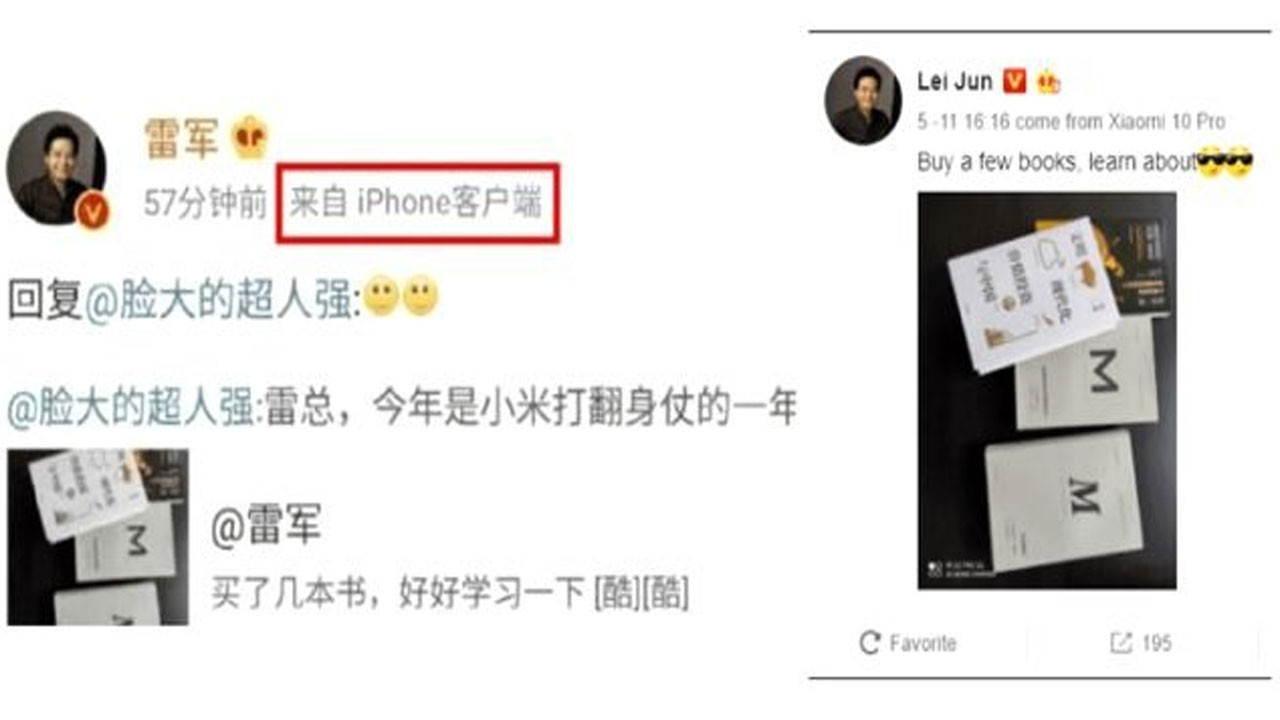Click the first smiley emoji in the reply

pyautogui.click(x=381, y=297)
